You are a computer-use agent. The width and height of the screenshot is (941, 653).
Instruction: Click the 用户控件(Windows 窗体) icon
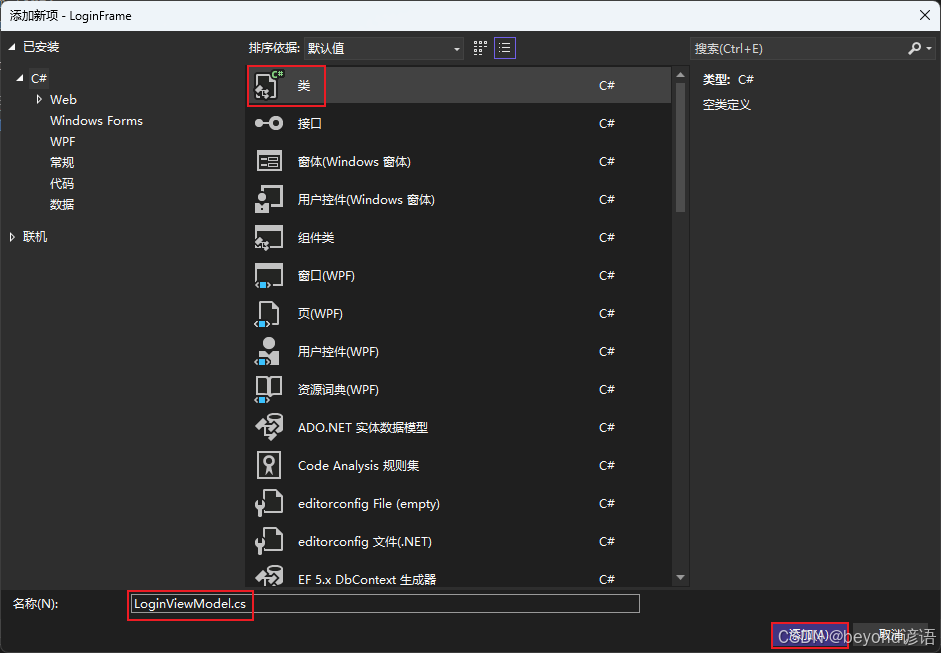(268, 199)
